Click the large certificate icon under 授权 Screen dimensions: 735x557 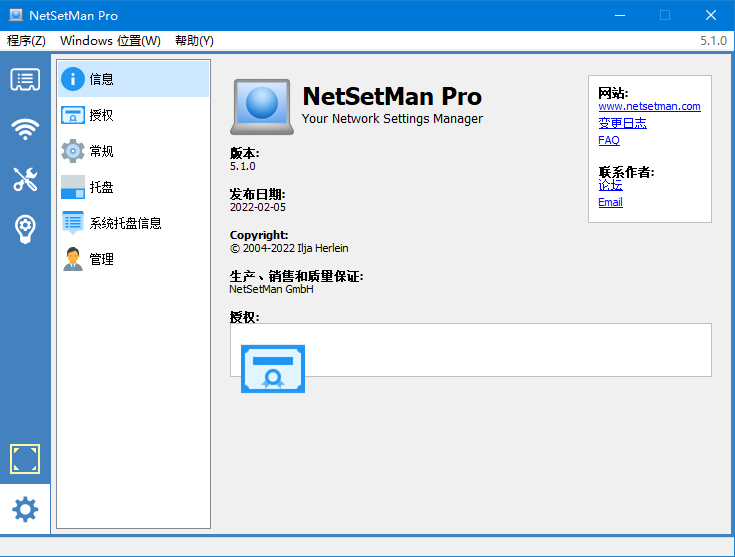(273, 369)
